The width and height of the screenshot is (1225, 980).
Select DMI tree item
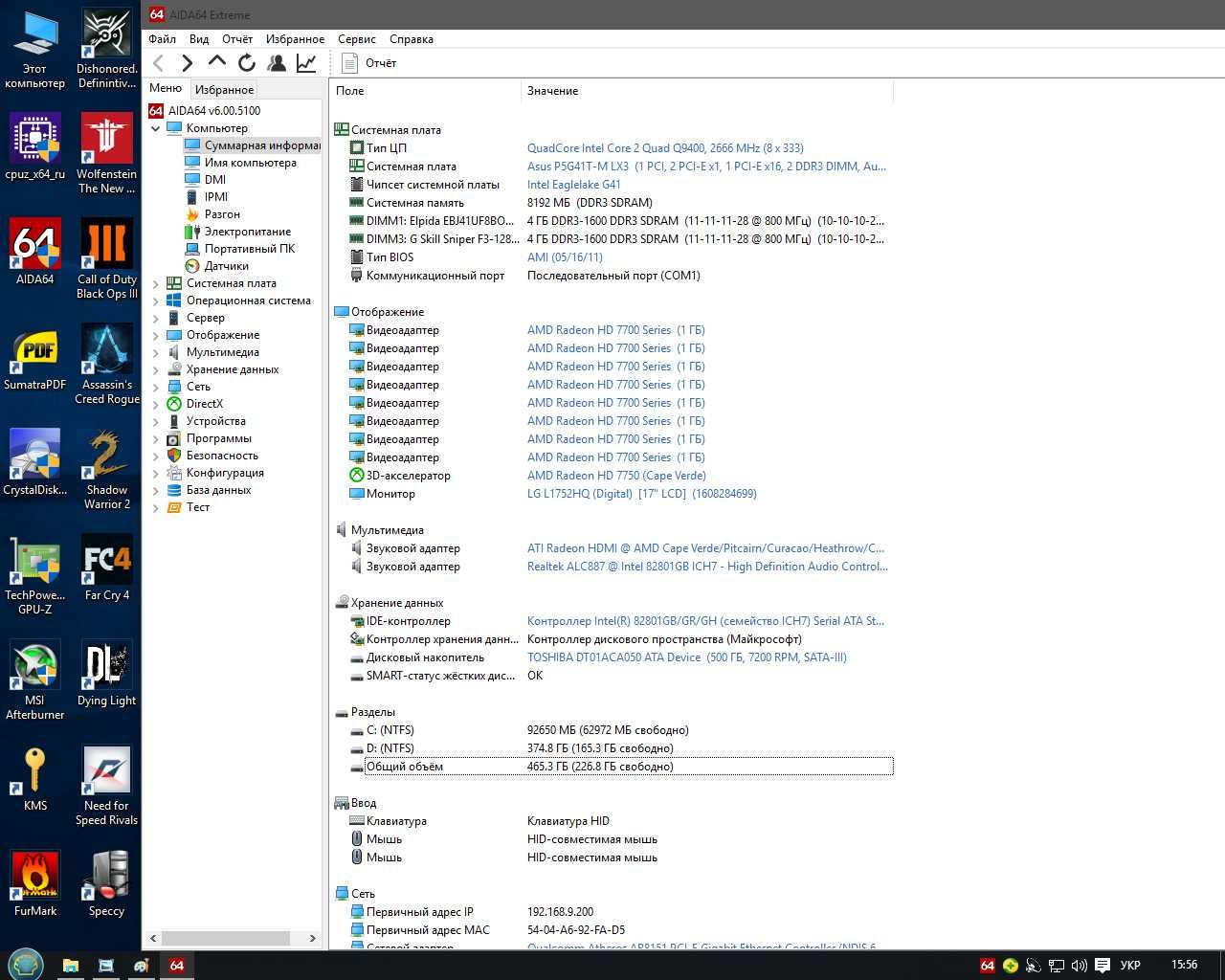(x=205, y=180)
